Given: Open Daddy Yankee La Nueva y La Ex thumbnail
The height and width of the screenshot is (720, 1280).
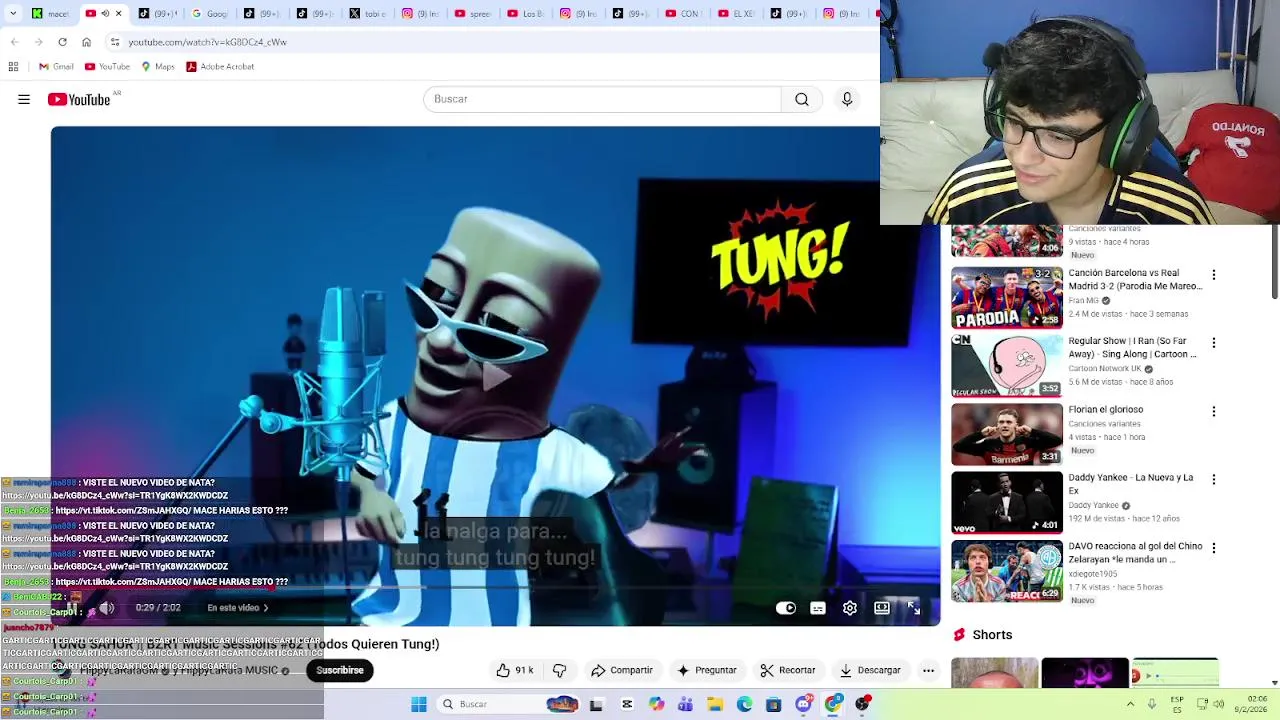Looking at the screenshot, I should pyautogui.click(x=1007, y=502).
